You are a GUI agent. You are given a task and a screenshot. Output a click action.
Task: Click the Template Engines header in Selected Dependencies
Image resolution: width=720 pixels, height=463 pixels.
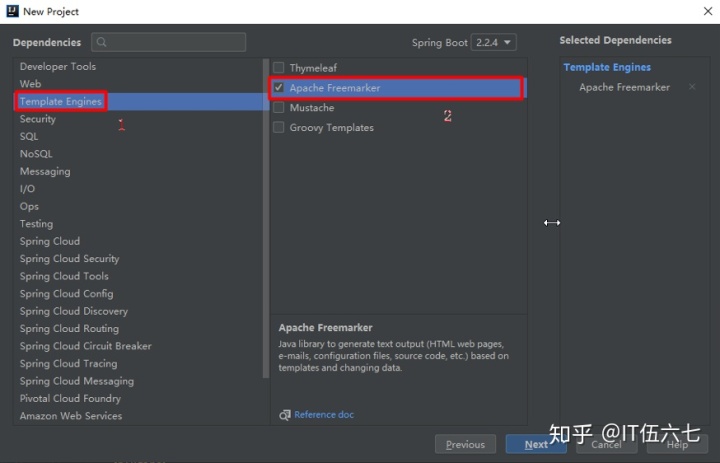coord(607,67)
